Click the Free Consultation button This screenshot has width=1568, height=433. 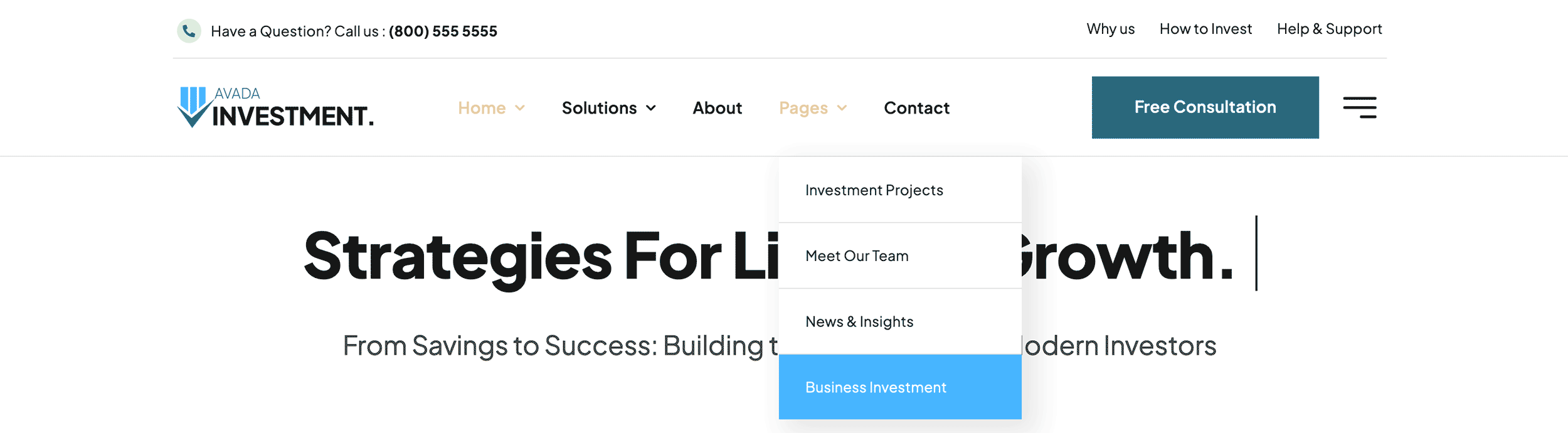click(1205, 107)
